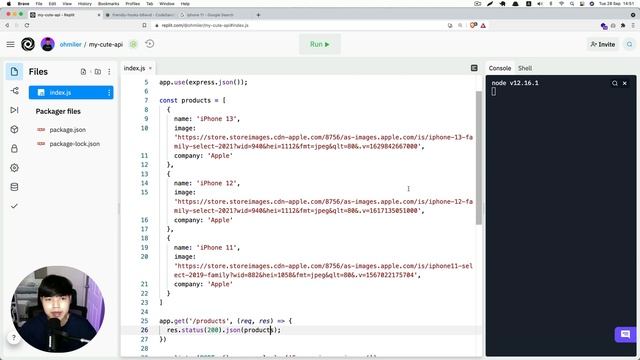Open the Brave browser main menu icon
This screenshot has width=640, height=360.
(633, 25)
